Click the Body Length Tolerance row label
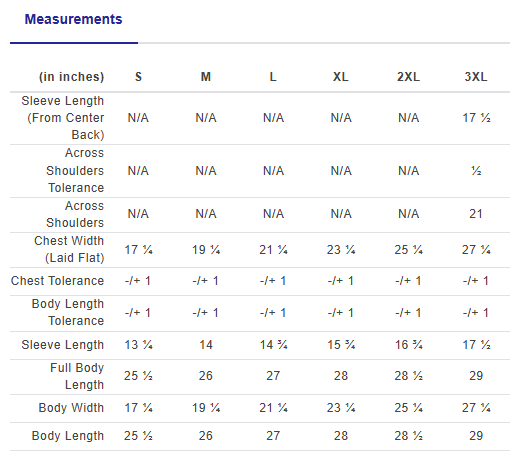This screenshot has width=522, height=461. pos(68,313)
